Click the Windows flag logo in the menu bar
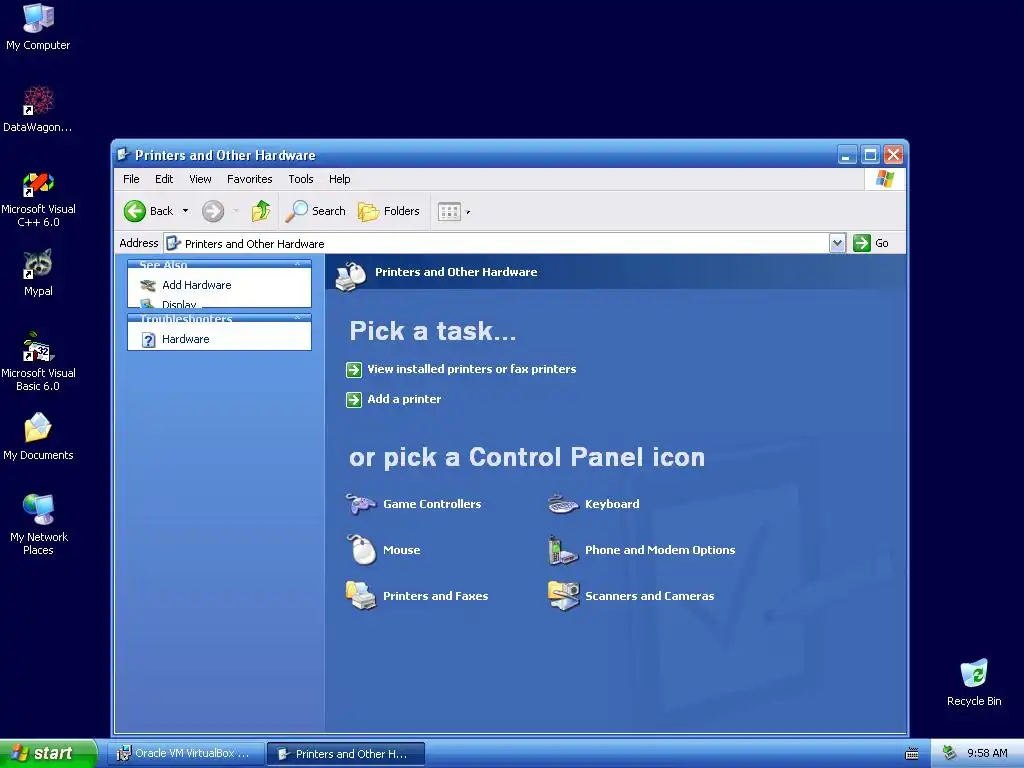Screen dimensions: 1024x768 (885, 179)
